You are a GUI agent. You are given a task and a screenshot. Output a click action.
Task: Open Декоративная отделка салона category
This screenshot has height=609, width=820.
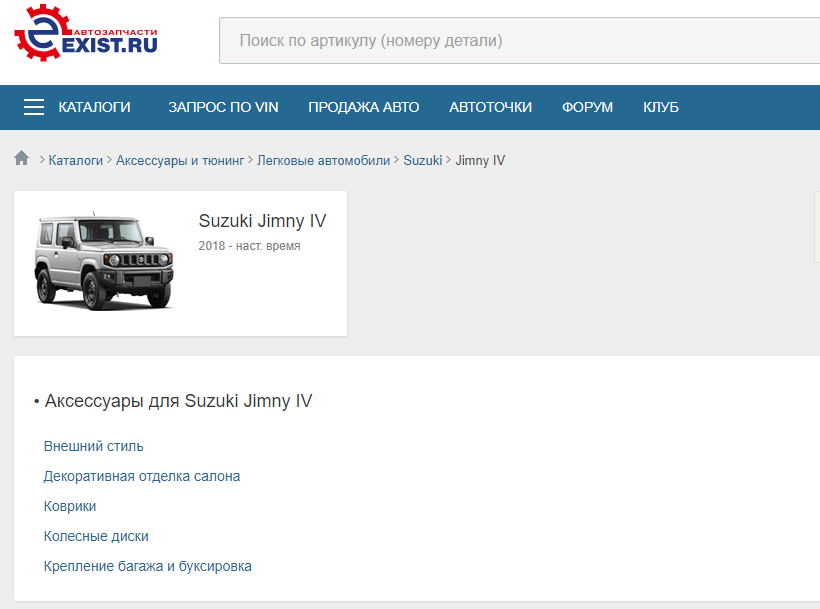click(142, 476)
